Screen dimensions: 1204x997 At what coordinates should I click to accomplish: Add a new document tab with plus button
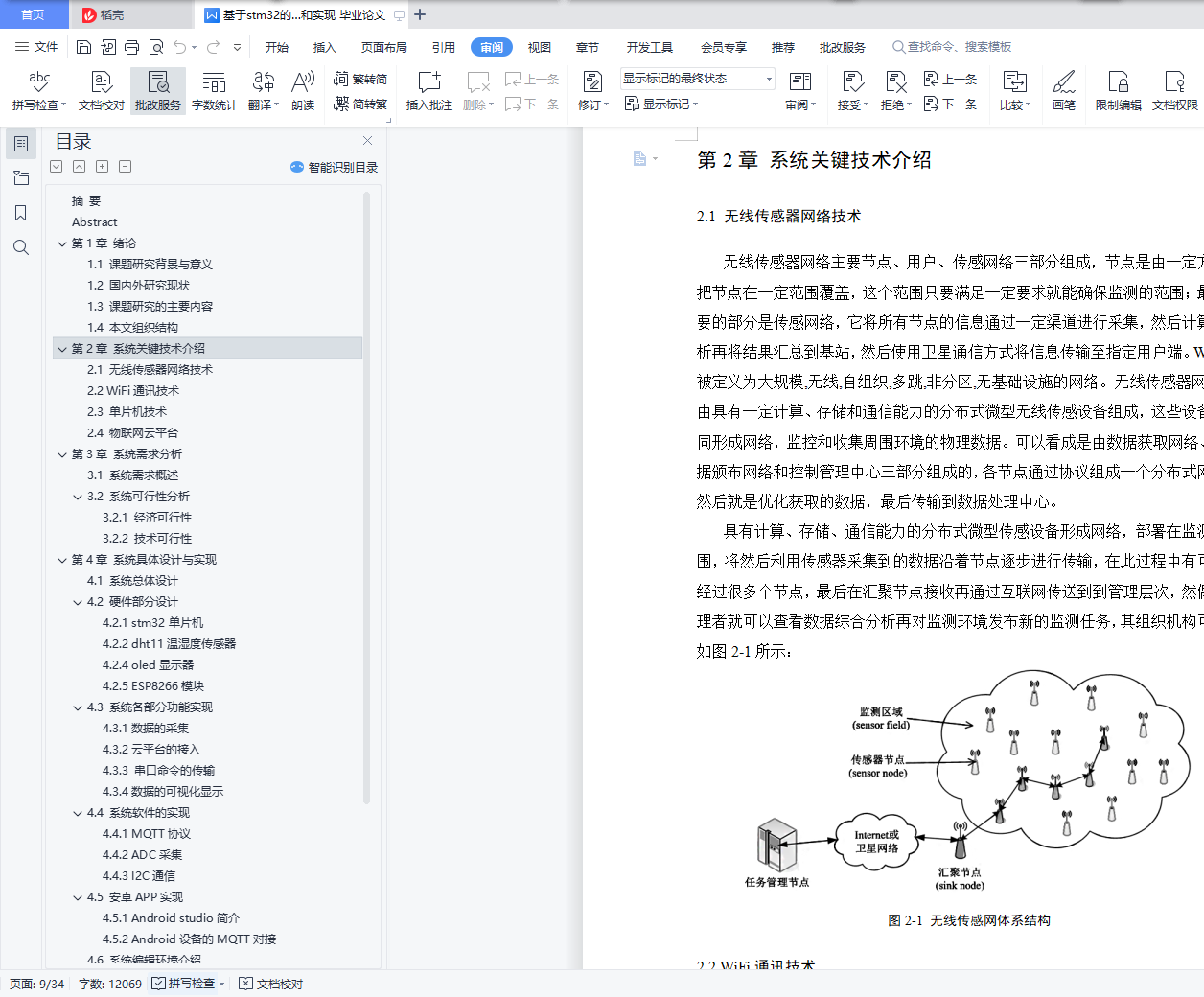[x=420, y=14]
